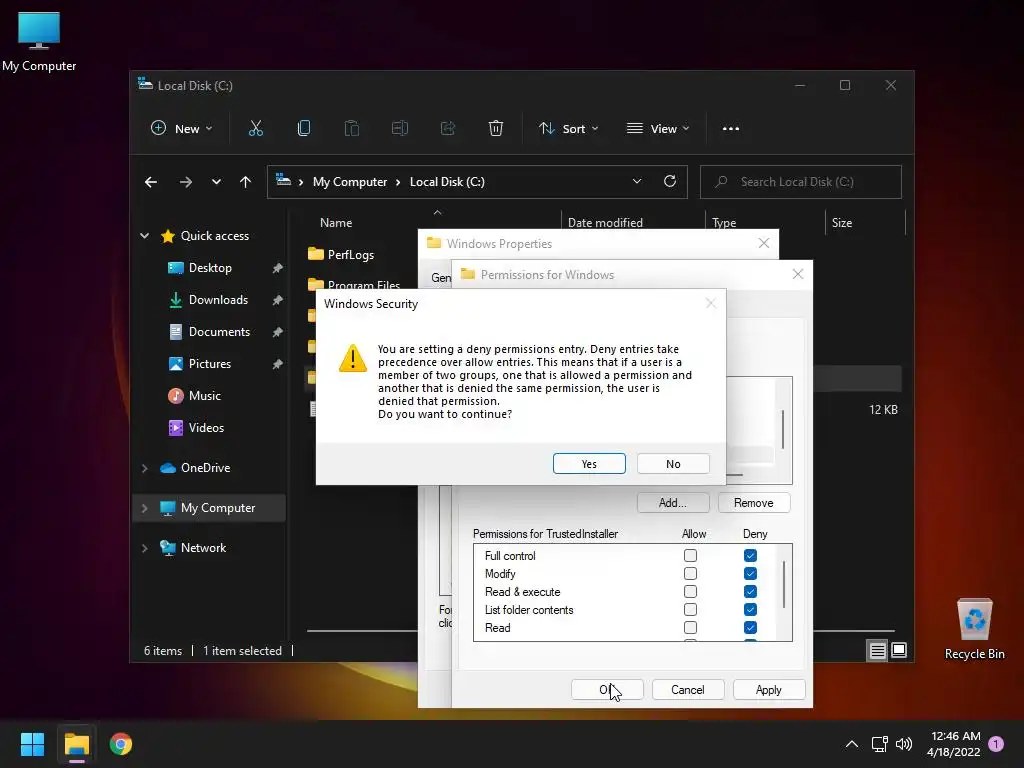
Task: Click Apply in Permissions for Windows
Action: pyautogui.click(x=769, y=690)
